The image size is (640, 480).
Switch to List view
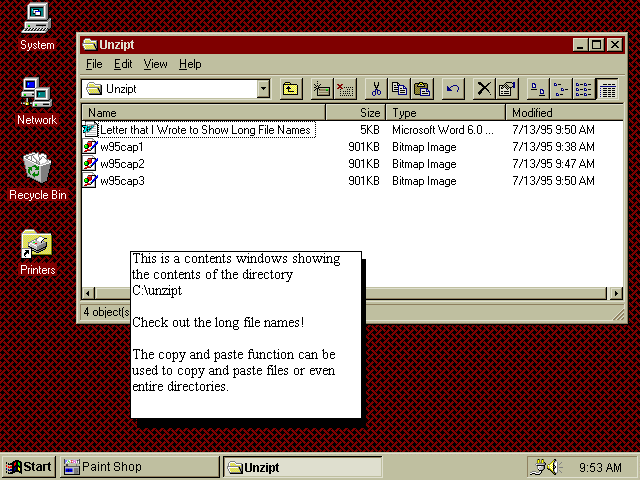584,89
